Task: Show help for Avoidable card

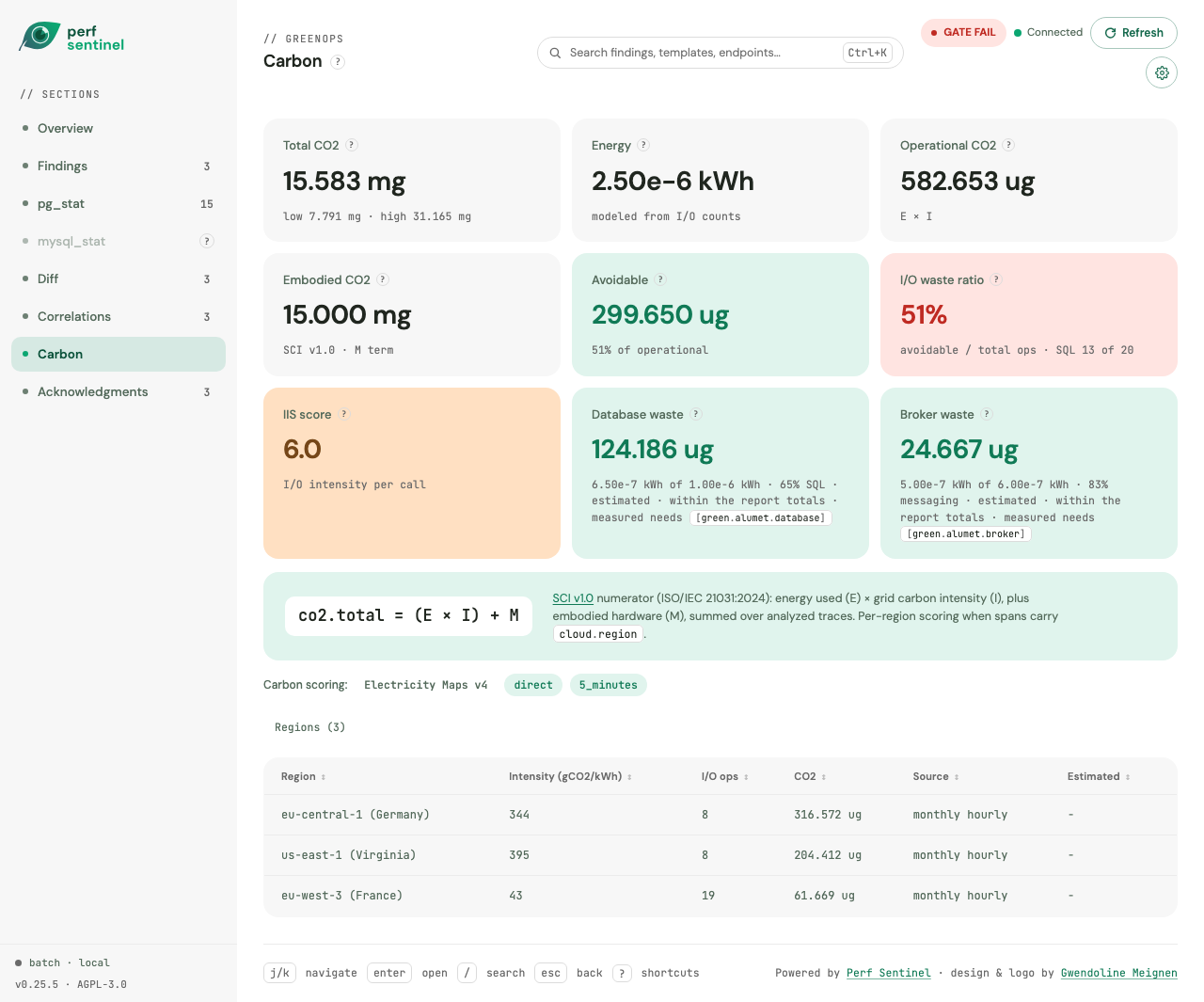Action: (660, 279)
